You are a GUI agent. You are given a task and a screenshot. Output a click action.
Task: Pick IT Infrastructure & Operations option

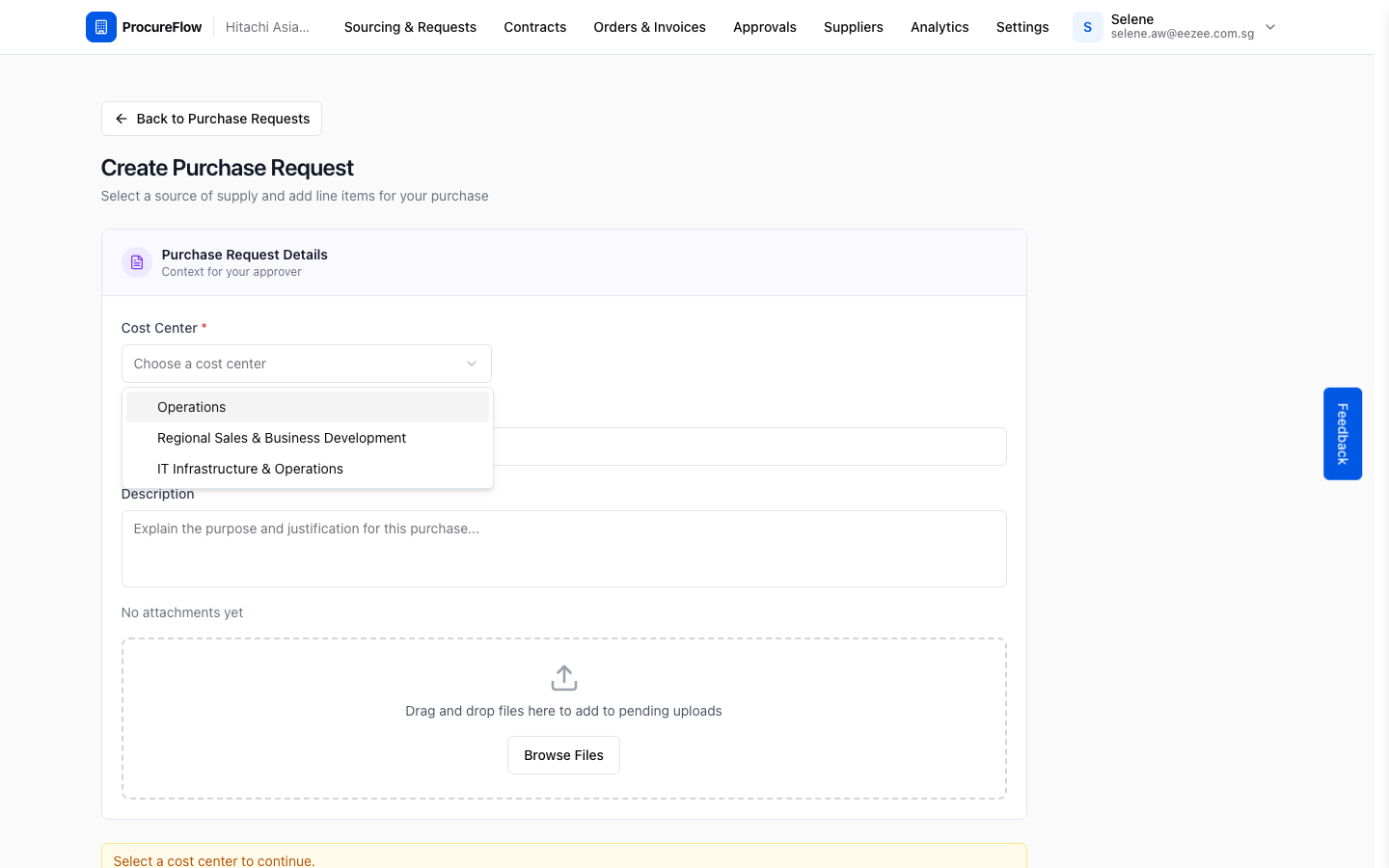tap(308, 469)
